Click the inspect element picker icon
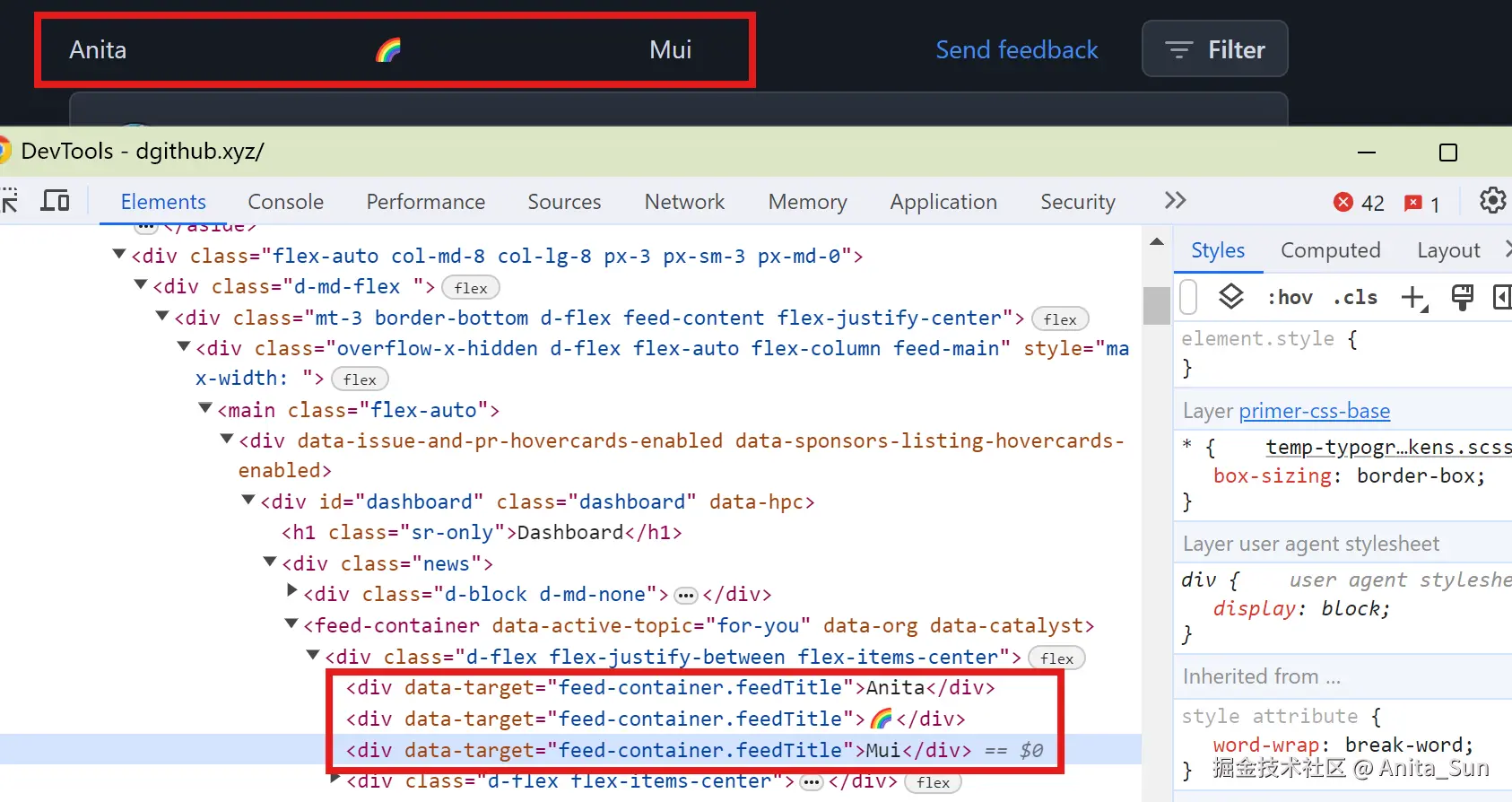The width and height of the screenshot is (1512, 802). [x=9, y=200]
